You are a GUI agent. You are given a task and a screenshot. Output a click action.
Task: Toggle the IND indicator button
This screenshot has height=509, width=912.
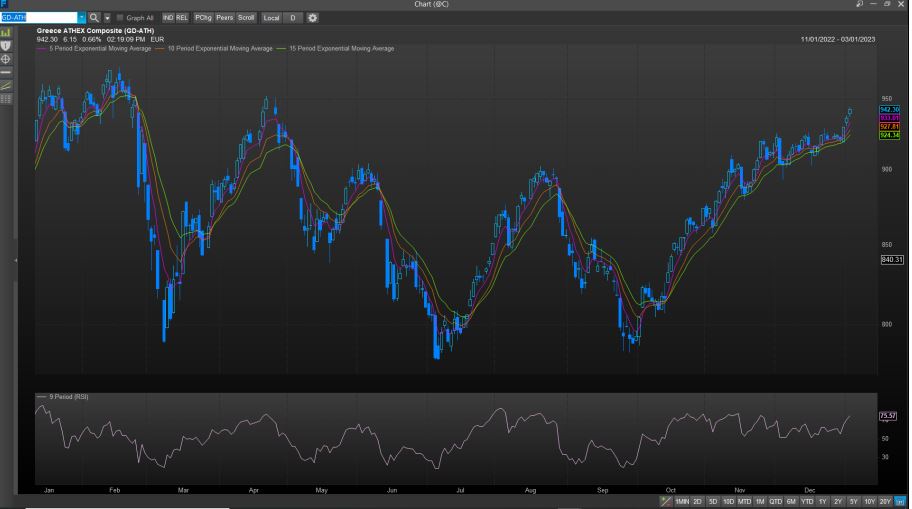168,18
